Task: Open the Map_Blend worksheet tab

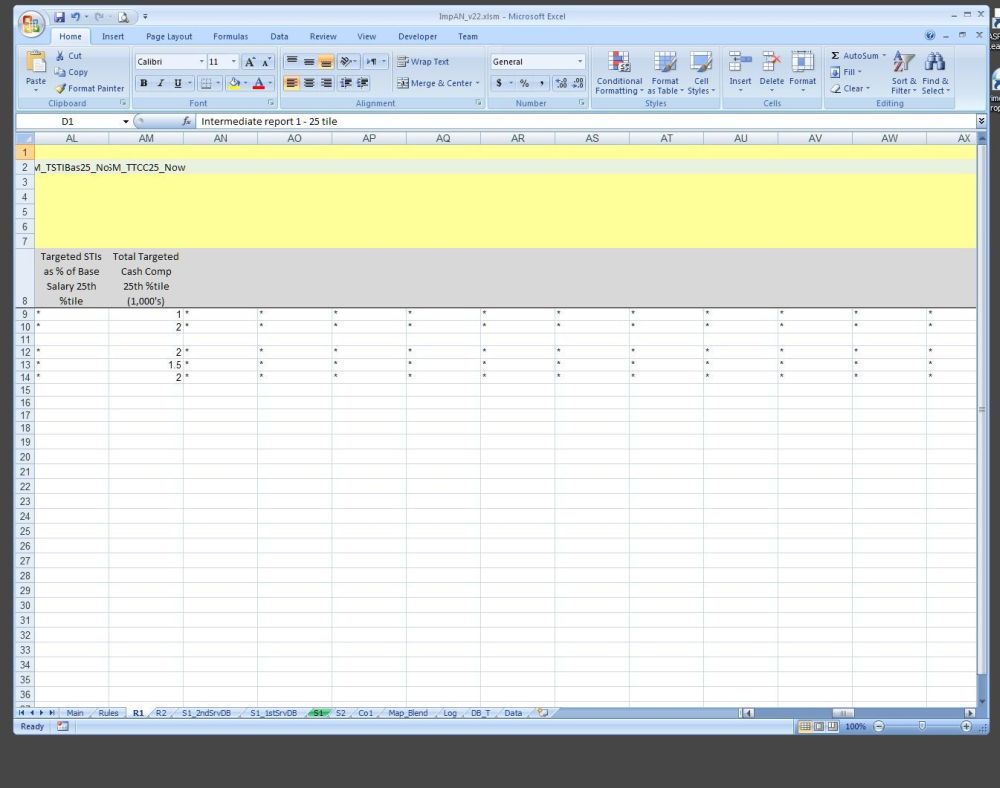Action: pos(408,713)
